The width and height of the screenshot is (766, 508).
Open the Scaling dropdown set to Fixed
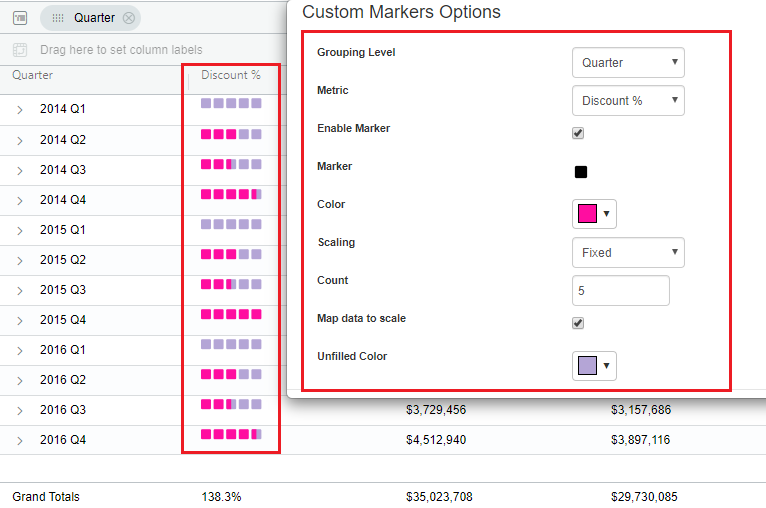(x=627, y=253)
